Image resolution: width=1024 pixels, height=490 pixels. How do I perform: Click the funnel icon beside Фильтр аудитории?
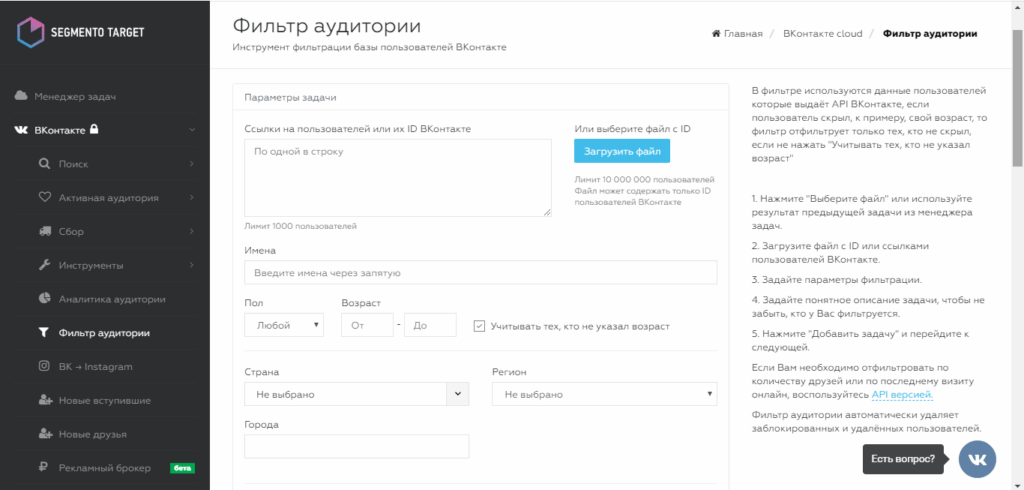(x=44, y=333)
